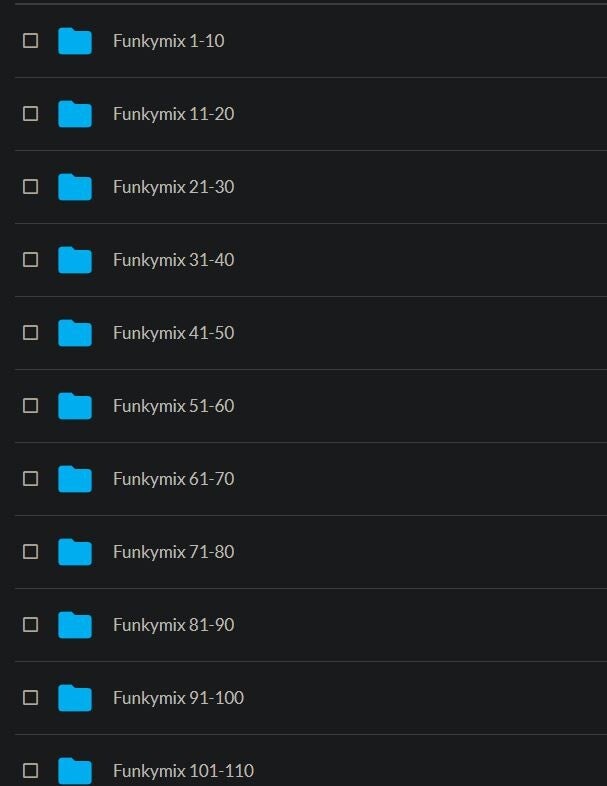607x786 pixels.
Task: Select the Funkymix 21-30 checkbox
Action: click(31, 187)
